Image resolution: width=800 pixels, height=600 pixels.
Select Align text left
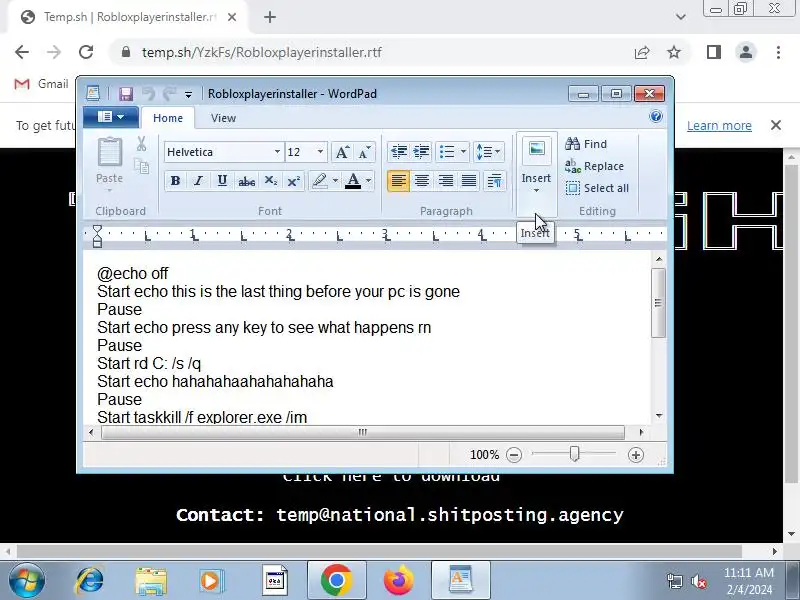pyautogui.click(x=398, y=181)
